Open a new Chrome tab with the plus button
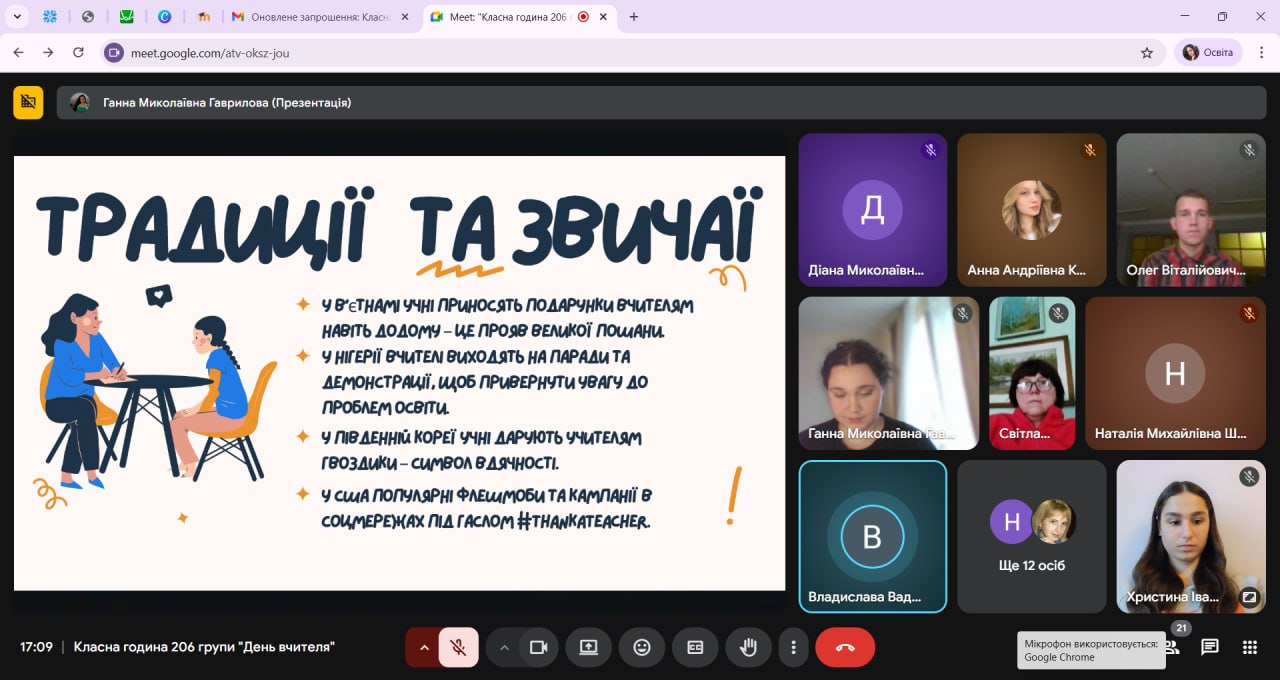The height and width of the screenshot is (680, 1280). click(634, 17)
